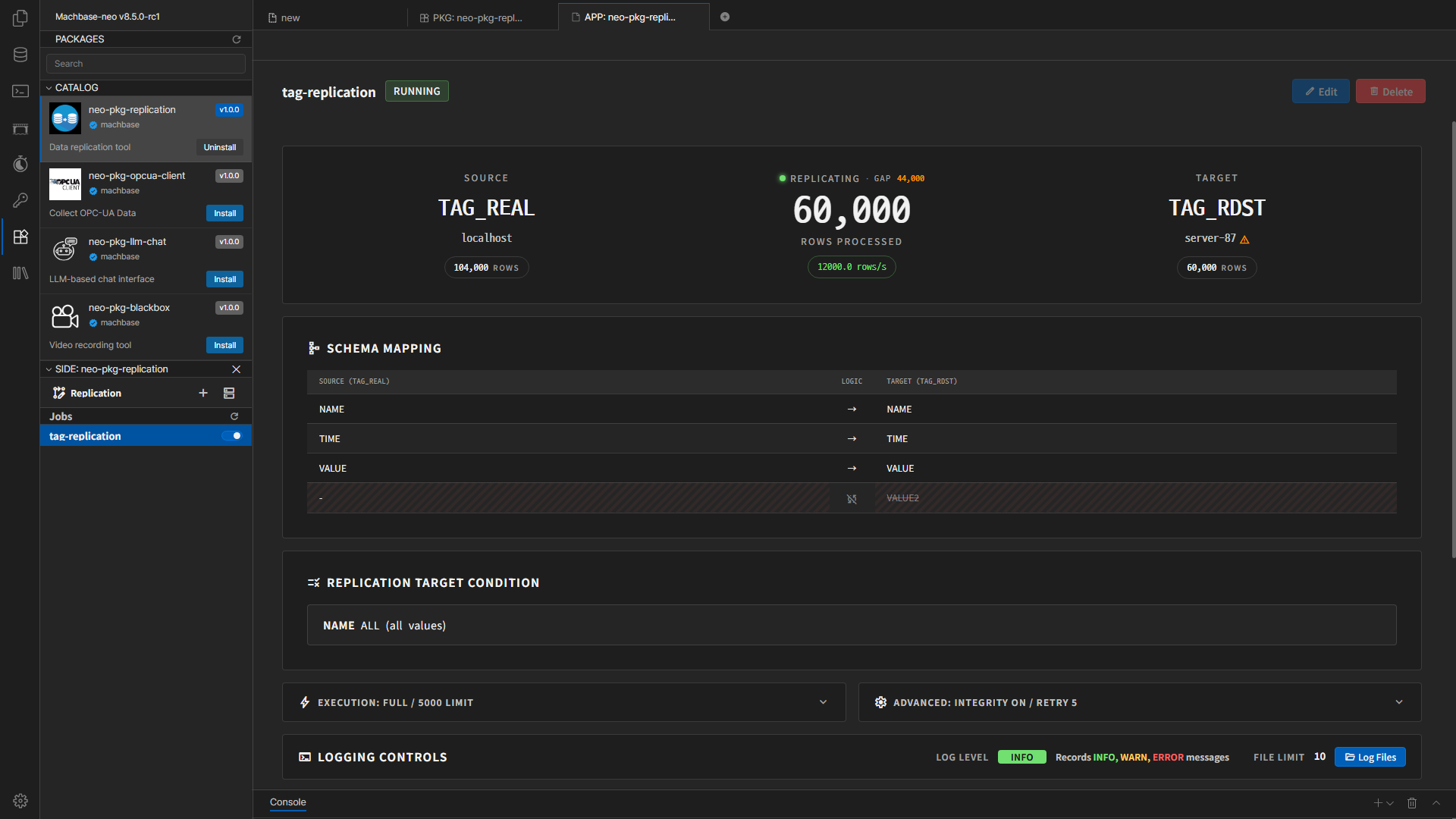Image resolution: width=1456 pixels, height=819 pixels.
Task: Refresh the Jobs list
Action: pos(234,416)
